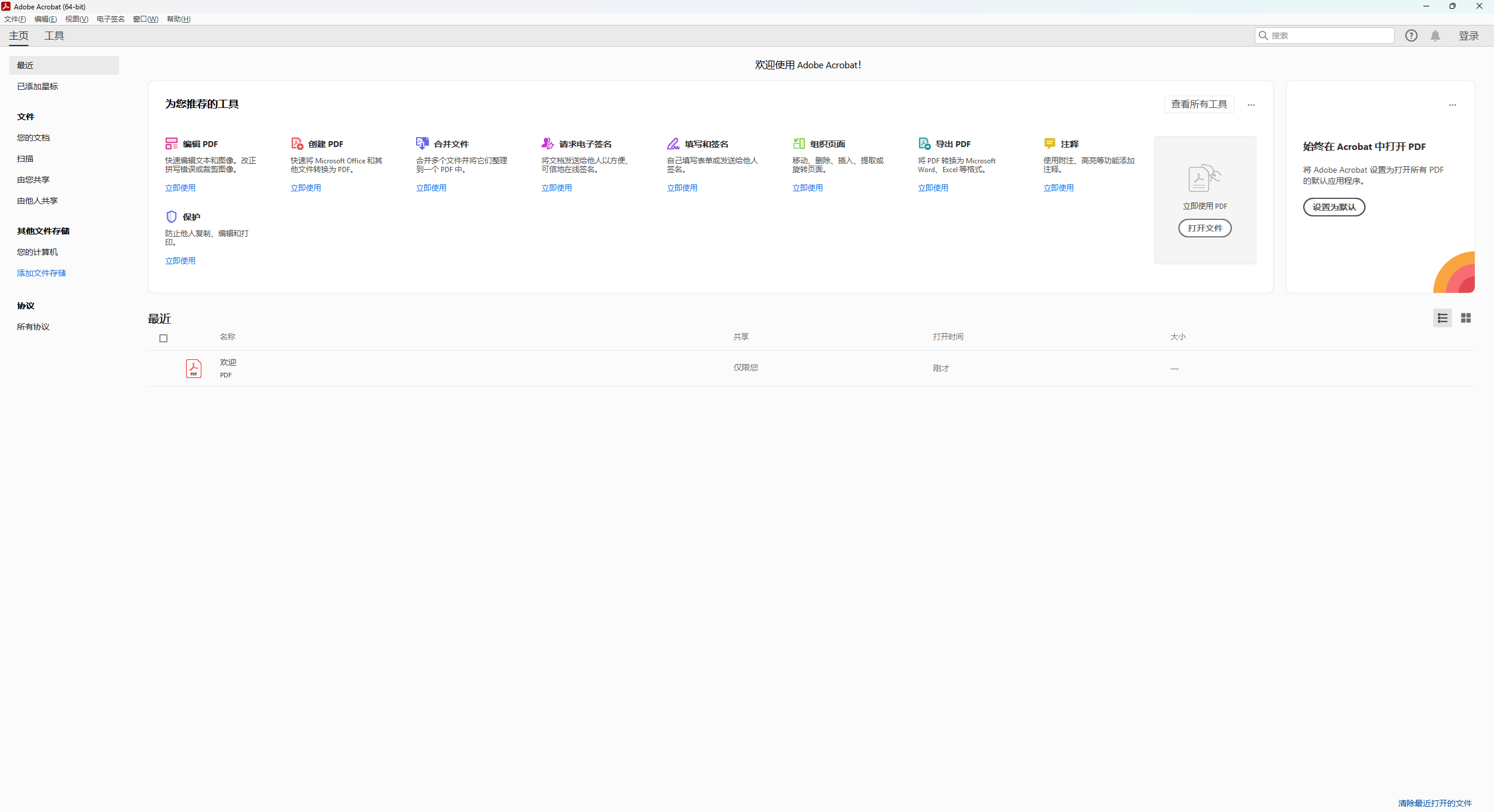Image resolution: width=1494 pixels, height=812 pixels.
Task: Select 由您共享 in the sidebar
Action: [33, 180]
